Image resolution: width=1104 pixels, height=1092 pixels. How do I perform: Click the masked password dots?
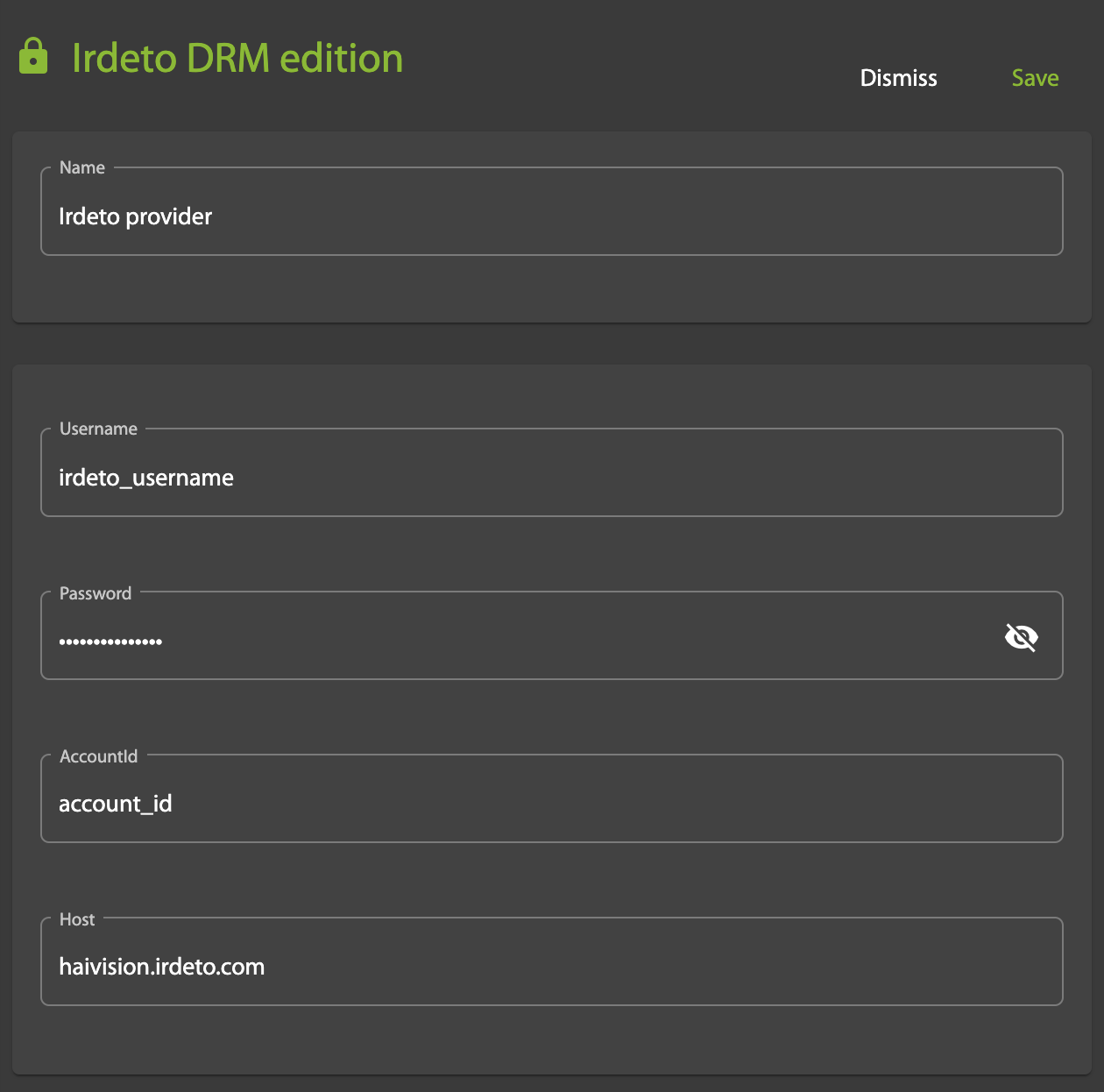[x=110, y=642]
